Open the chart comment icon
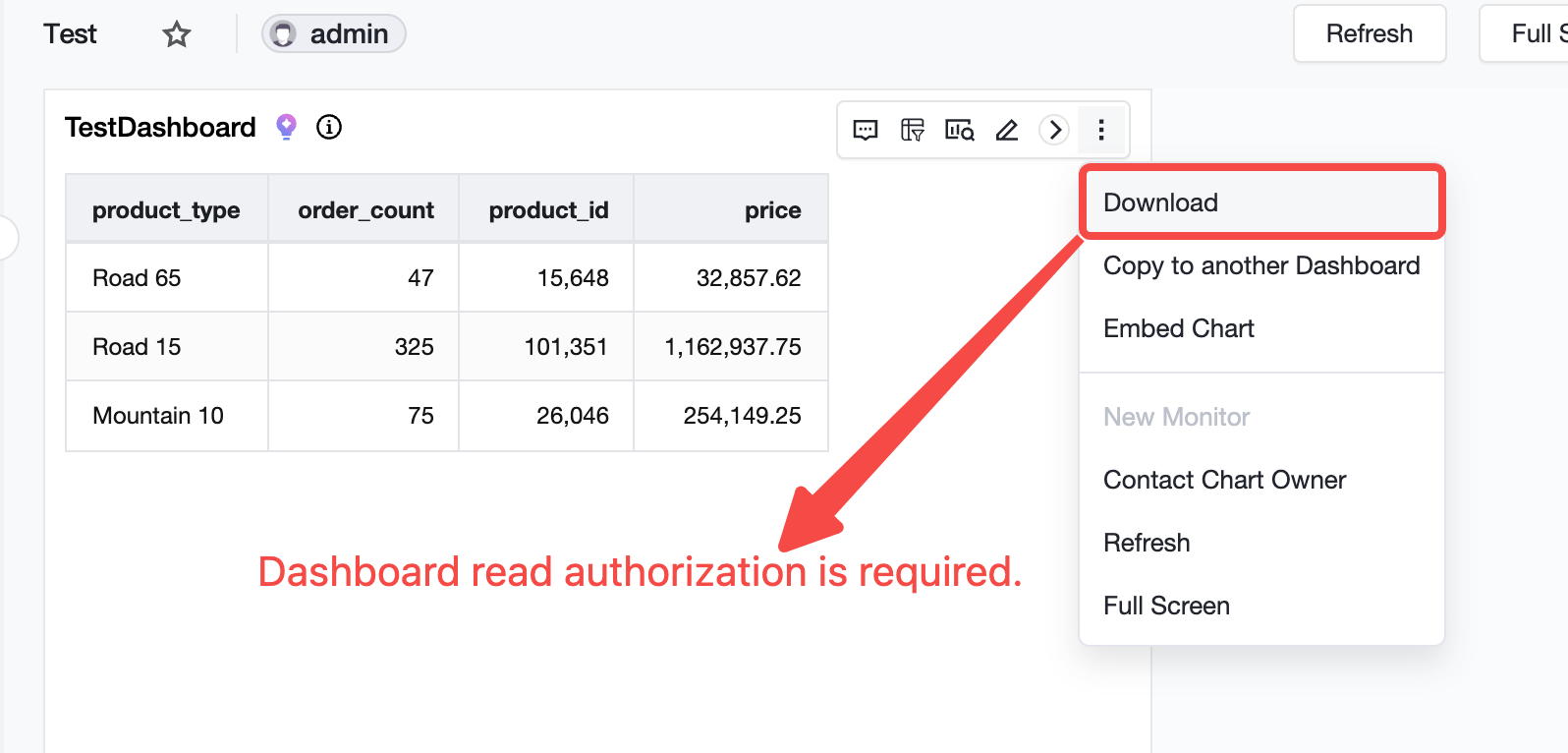This screenshot has height=753, width=1568. point(866,130)
